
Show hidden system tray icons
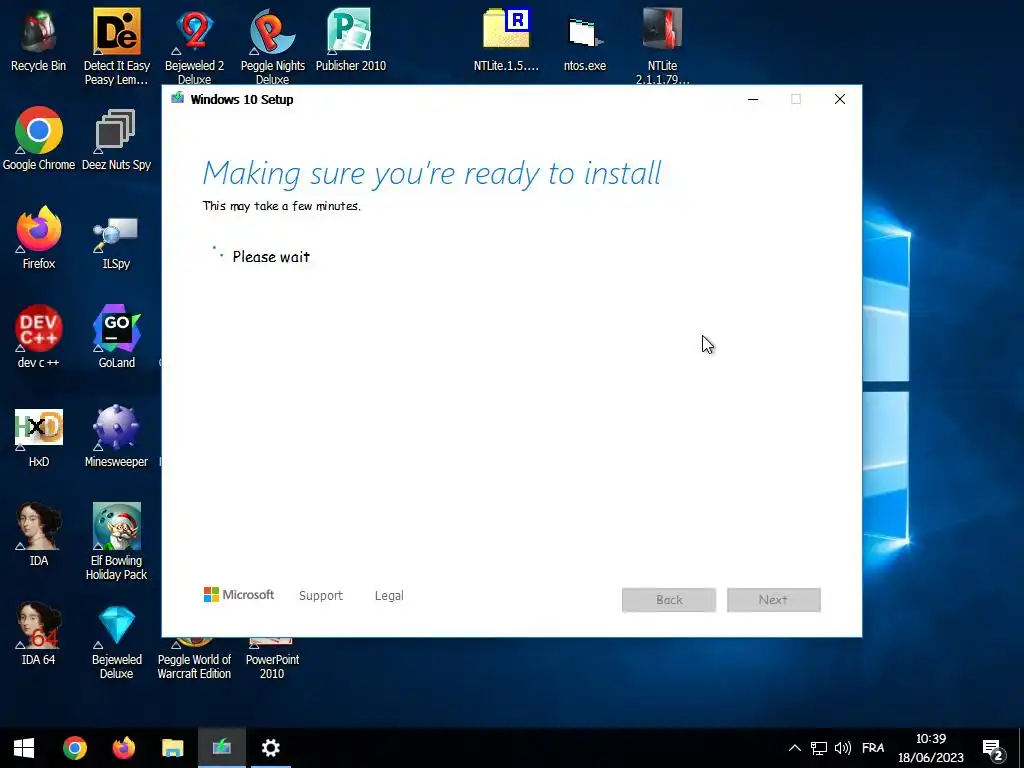click(x=794, y=748)
